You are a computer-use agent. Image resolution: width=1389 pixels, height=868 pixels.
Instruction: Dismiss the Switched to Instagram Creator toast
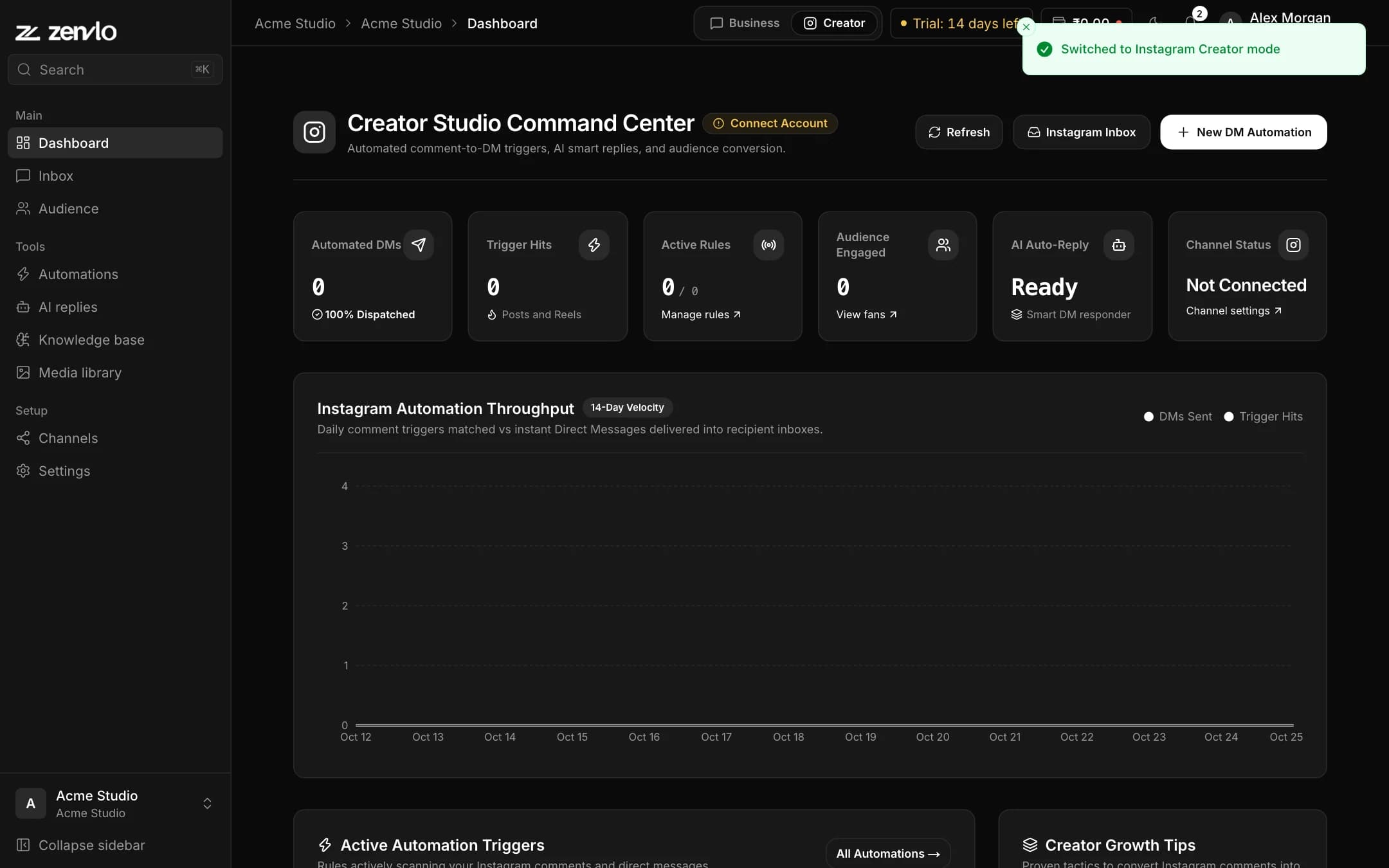(1026, 27)
